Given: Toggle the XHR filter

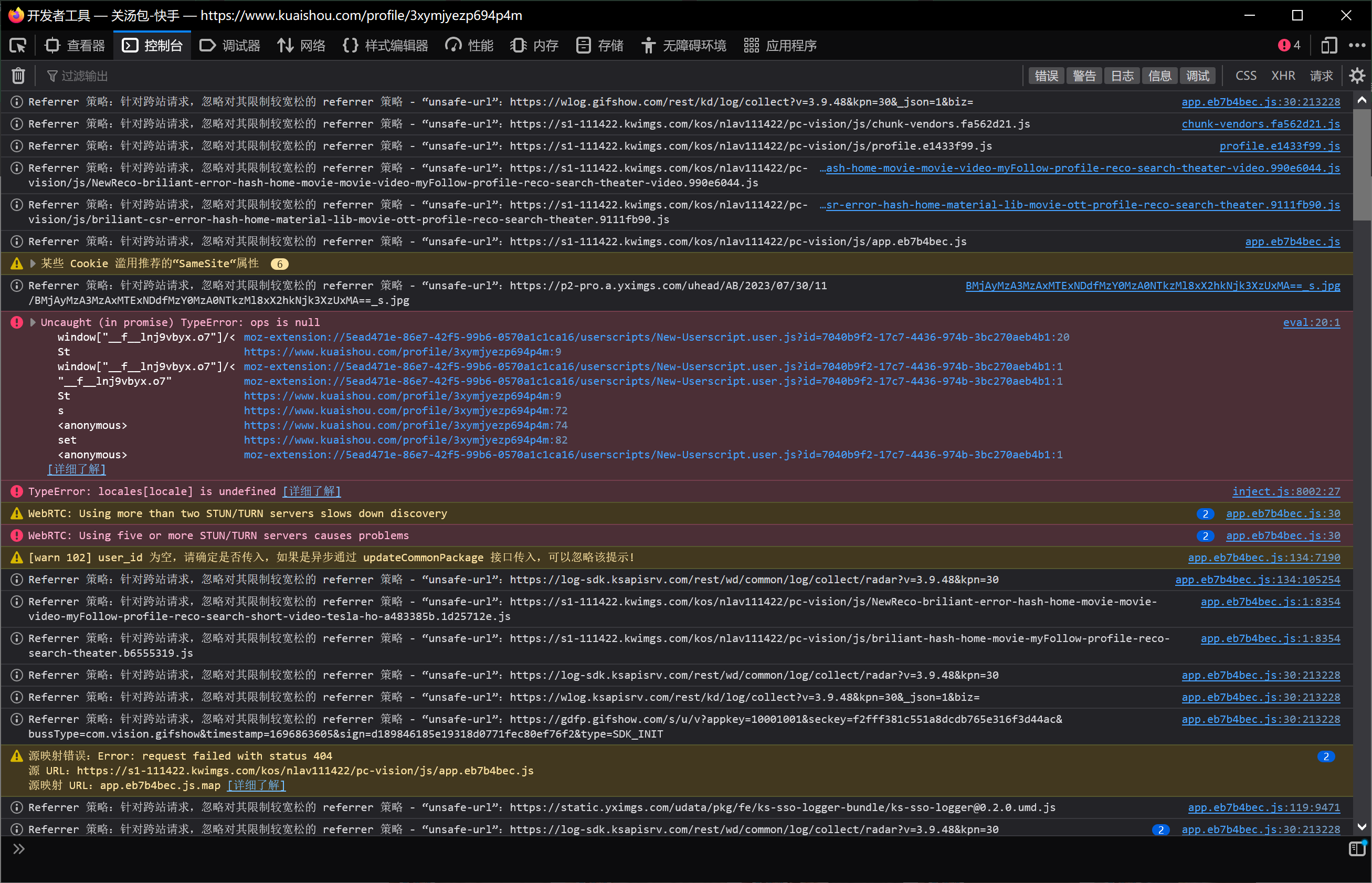Looking at the screenshot, I should pyautogui.click(x=1283, y=76).
